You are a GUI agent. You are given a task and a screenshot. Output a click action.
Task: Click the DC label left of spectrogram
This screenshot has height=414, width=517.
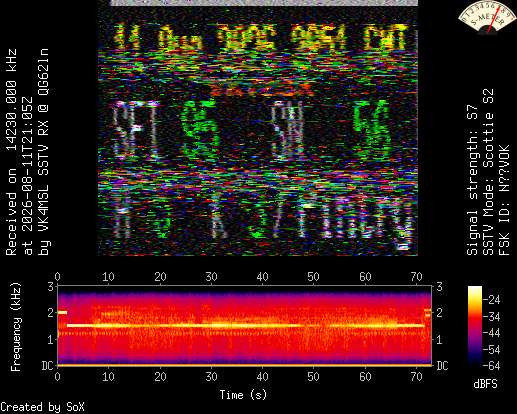(48, 366)
